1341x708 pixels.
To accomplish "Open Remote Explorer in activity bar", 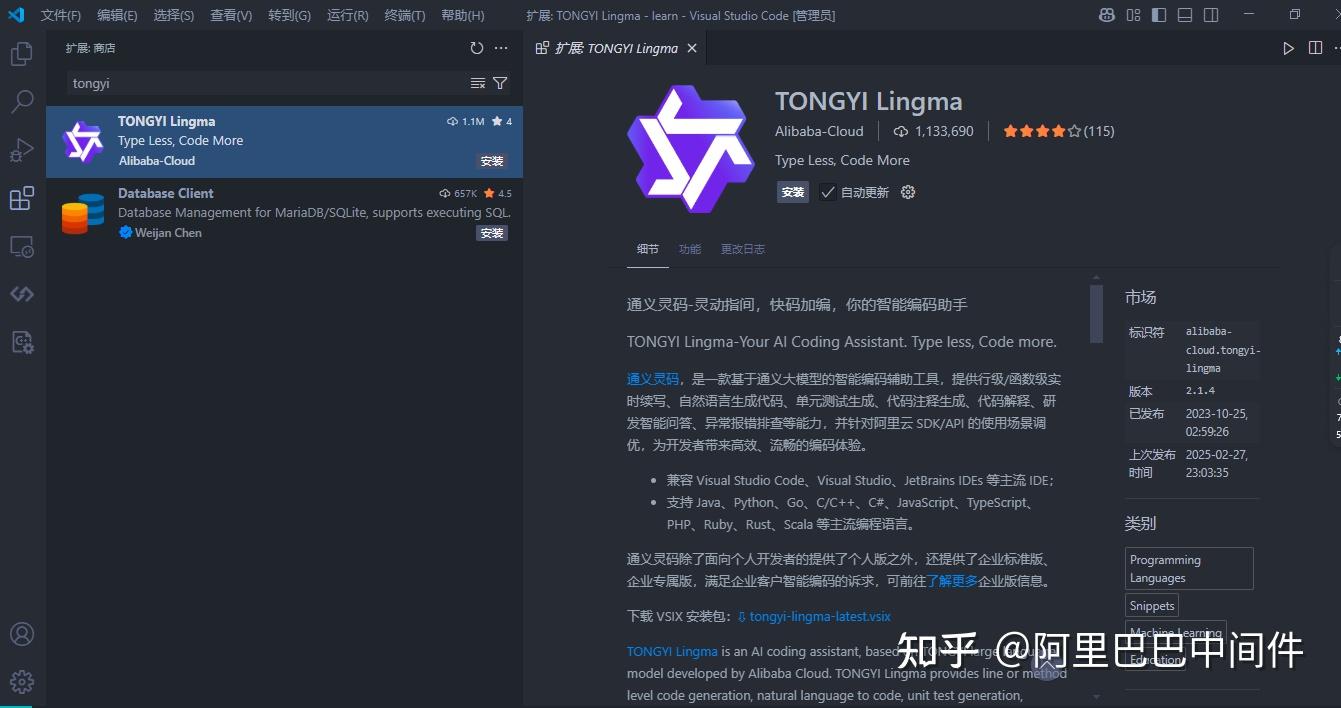I will coord(22,246).
